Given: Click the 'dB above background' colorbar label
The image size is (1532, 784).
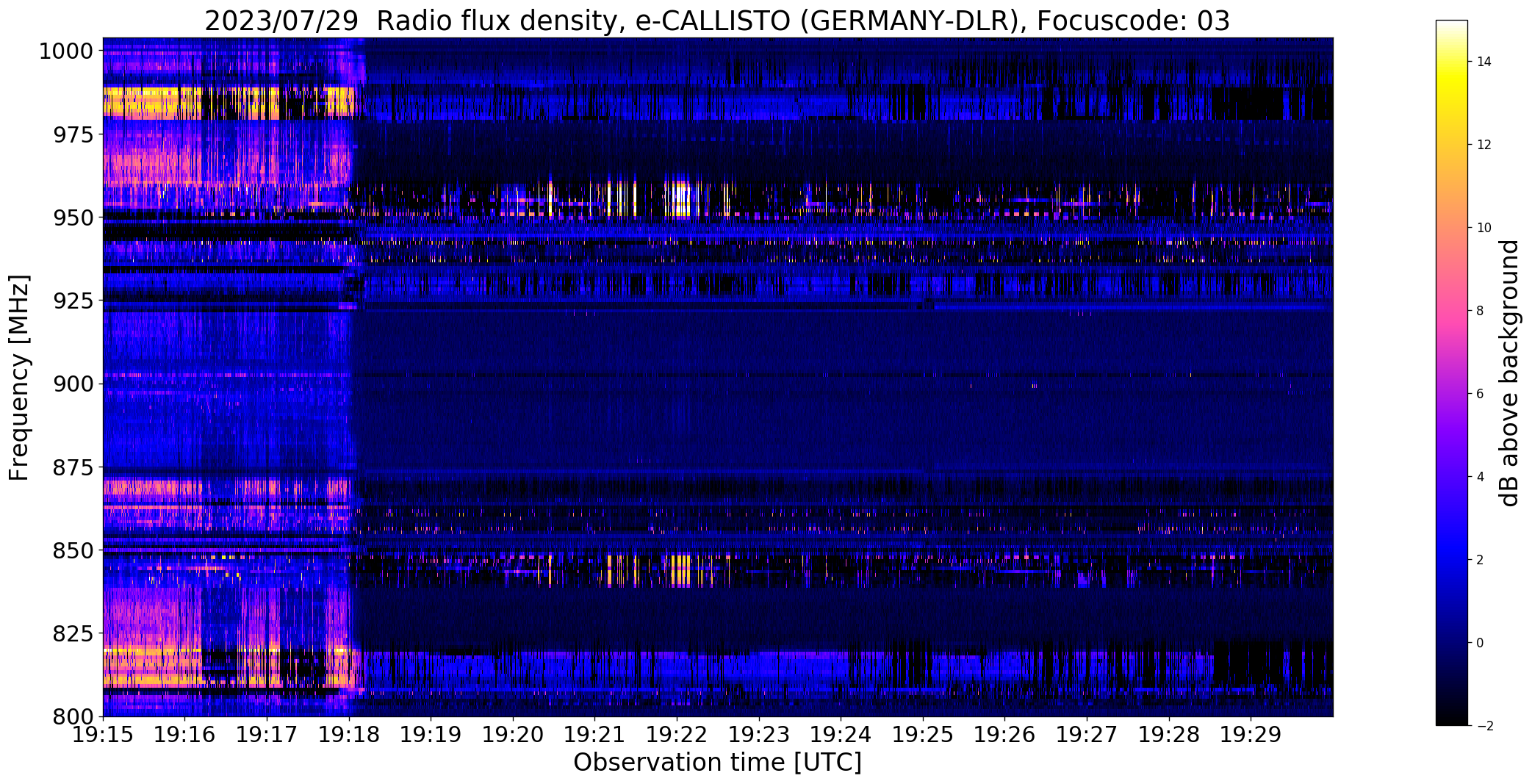Looking at the screenshot, I should 1509,373.
